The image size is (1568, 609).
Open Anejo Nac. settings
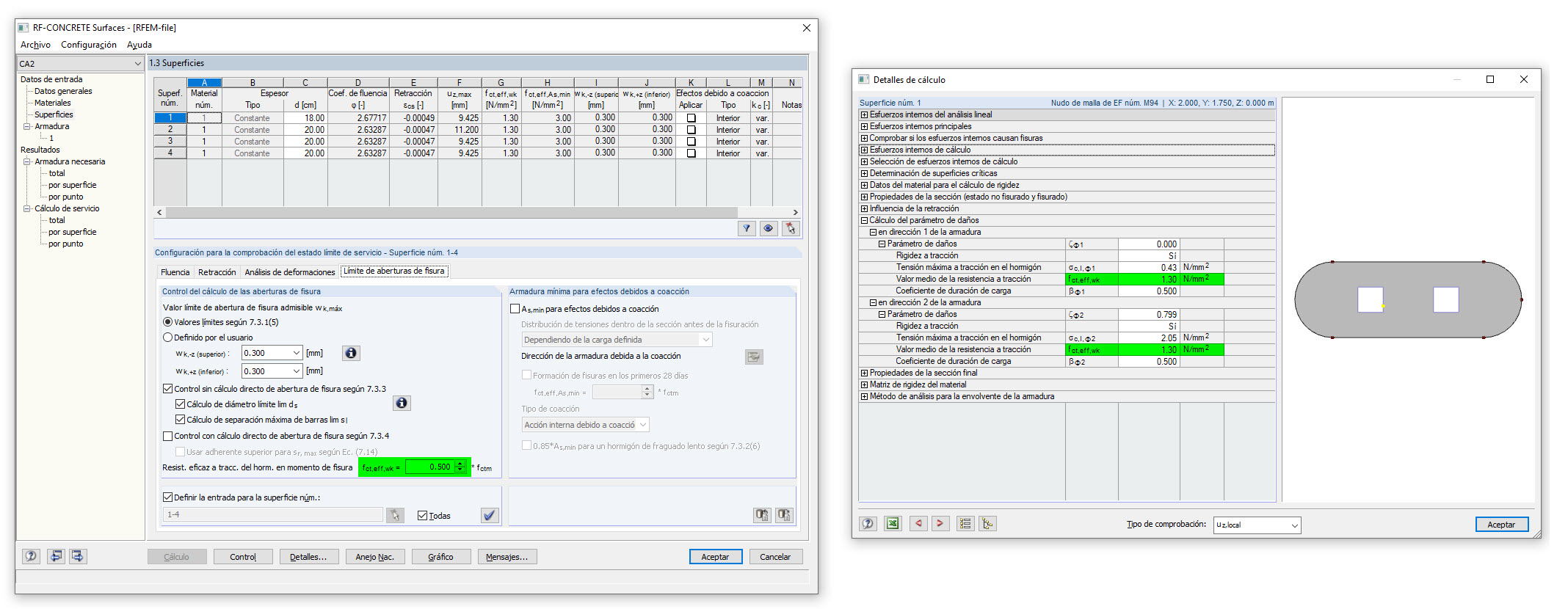pyautogui.click(x=375, y=557)
